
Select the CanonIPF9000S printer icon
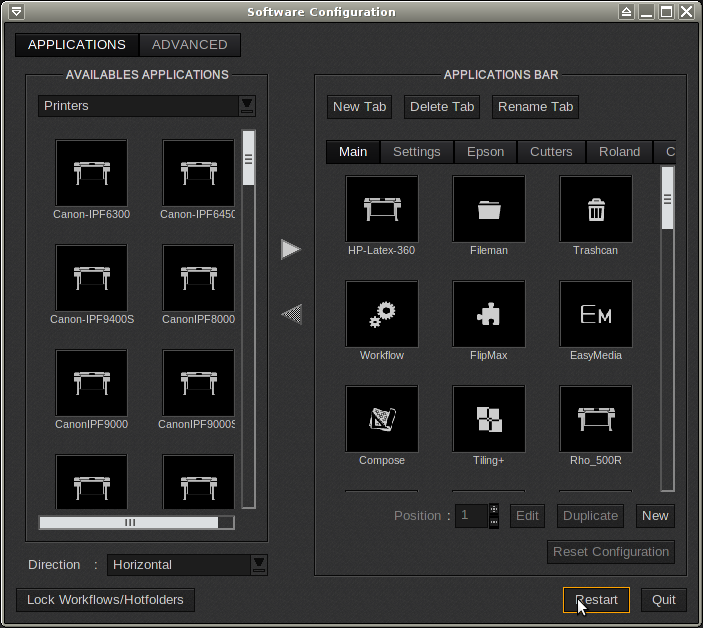pos(198,383)
